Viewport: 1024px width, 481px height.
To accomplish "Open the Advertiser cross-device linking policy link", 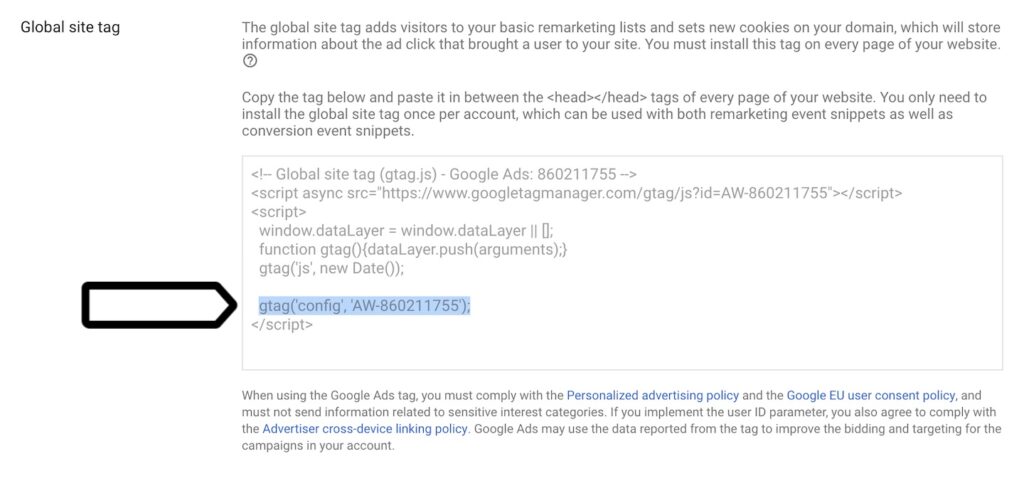I will (366, 429).
